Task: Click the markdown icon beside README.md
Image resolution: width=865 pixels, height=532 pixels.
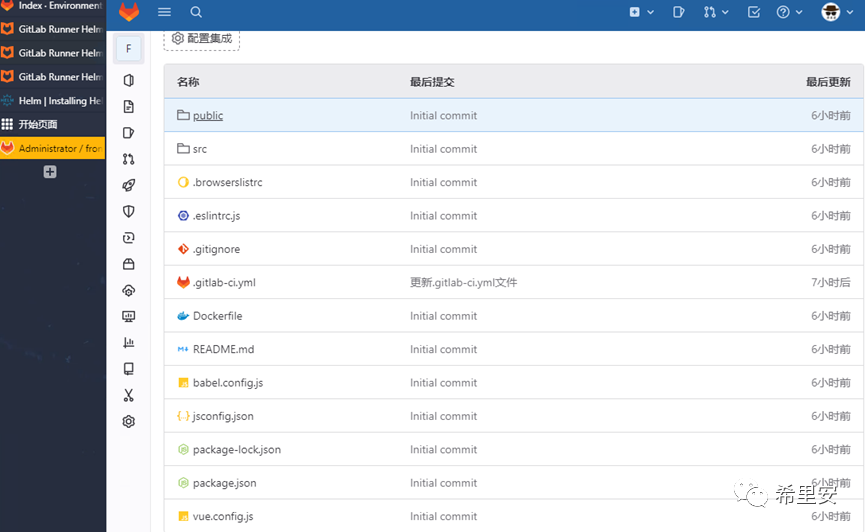Action: tap(183, 349)
